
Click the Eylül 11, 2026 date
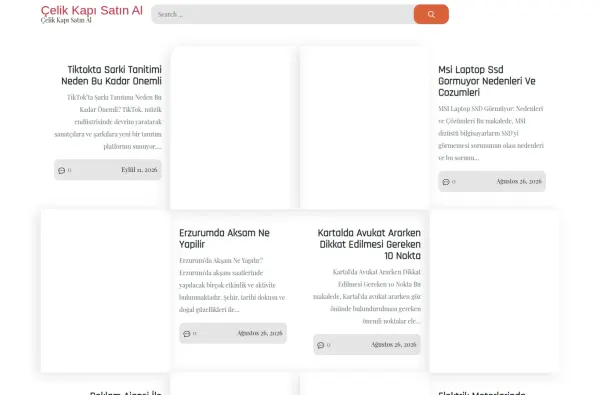tap(139, 170)
